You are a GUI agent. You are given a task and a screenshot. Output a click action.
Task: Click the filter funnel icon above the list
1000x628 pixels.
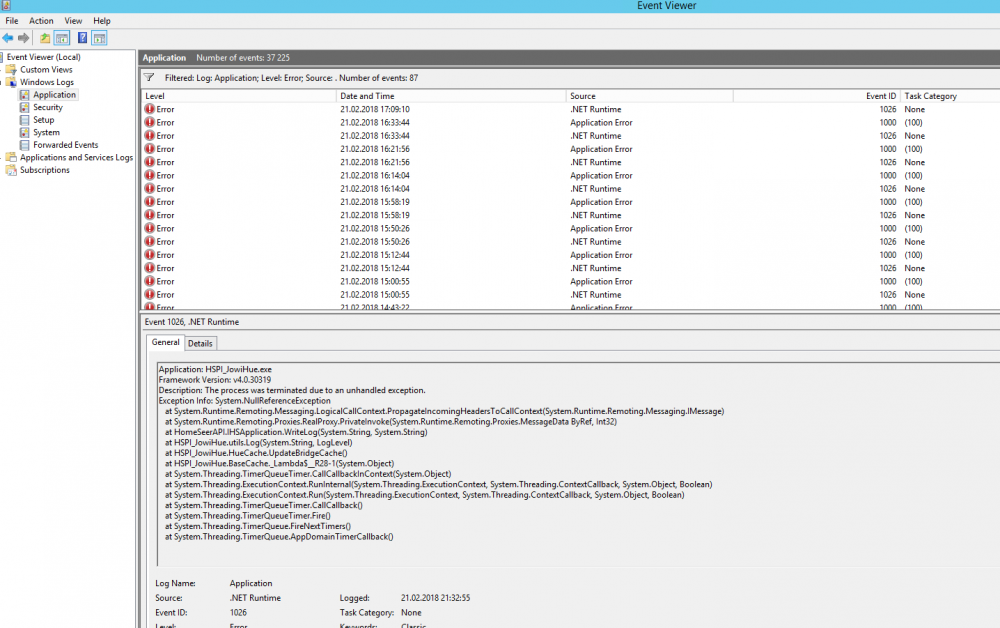click(149, 77)
